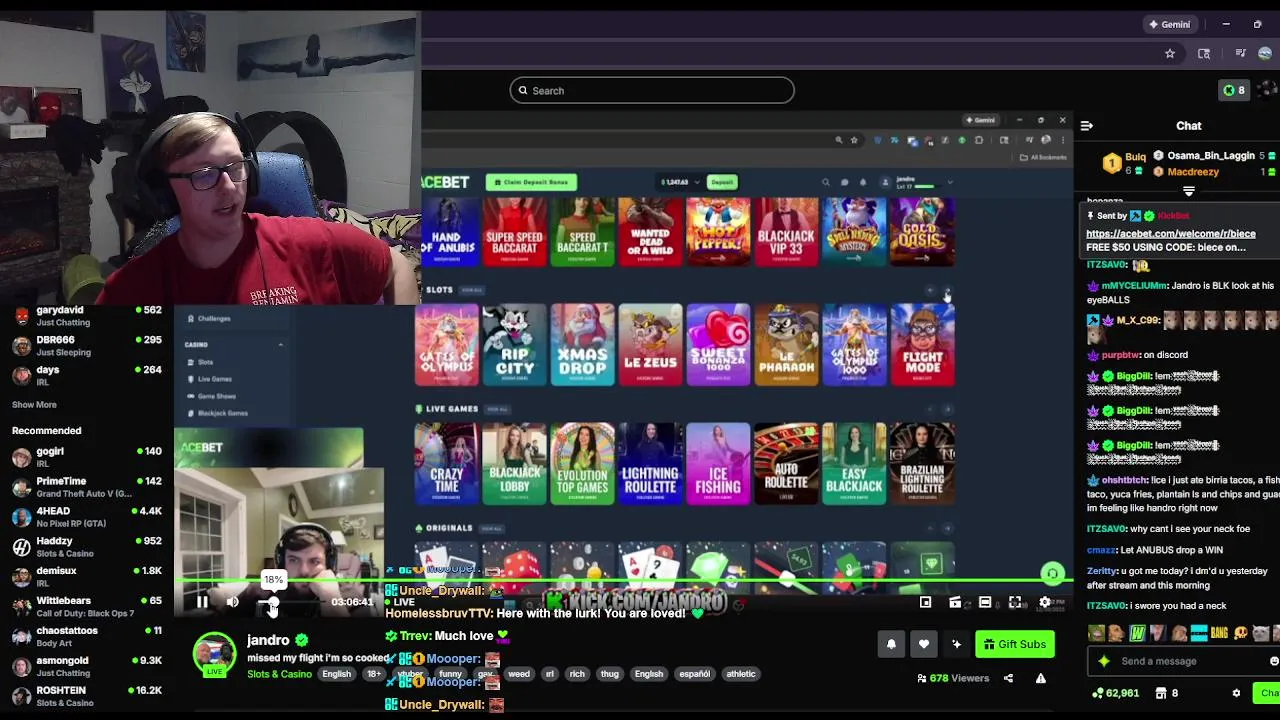
Task: Collapse the Casino section in streamed sidebar
Action: click(280, 345)
